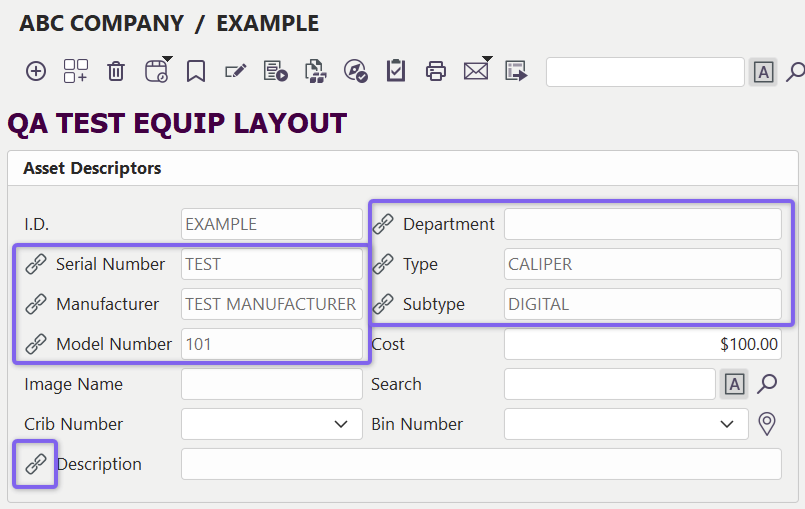Click the clipboard checkmark icon in toolbar
Image resolution: width=805 pixels, height=509 pixels.
point(396,71)
